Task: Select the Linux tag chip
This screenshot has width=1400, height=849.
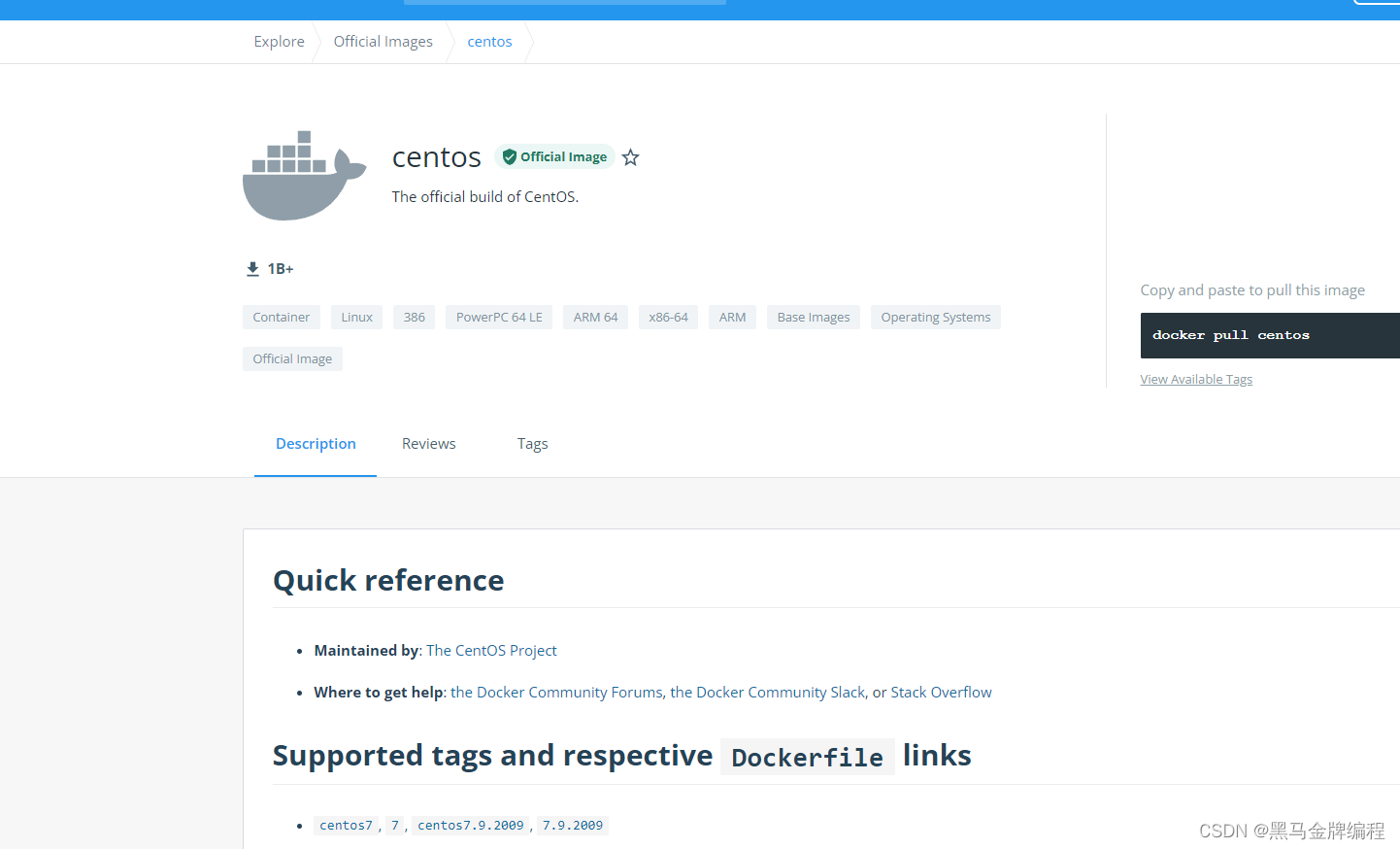Action: click(x=356, y=318)
